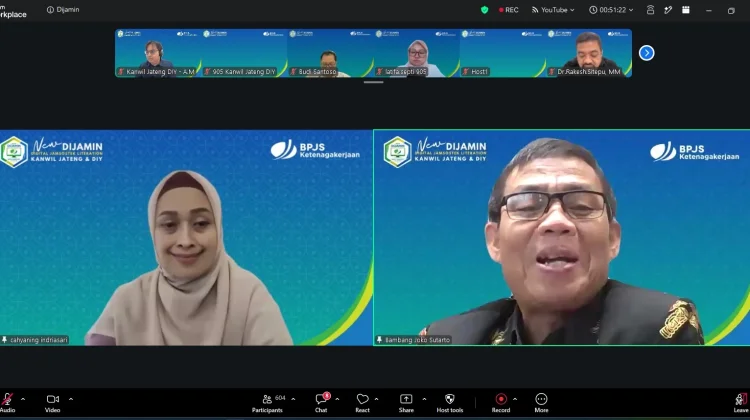Open the More options menu
This screenshot has height=420, width=750.
(x=541, y=403)
